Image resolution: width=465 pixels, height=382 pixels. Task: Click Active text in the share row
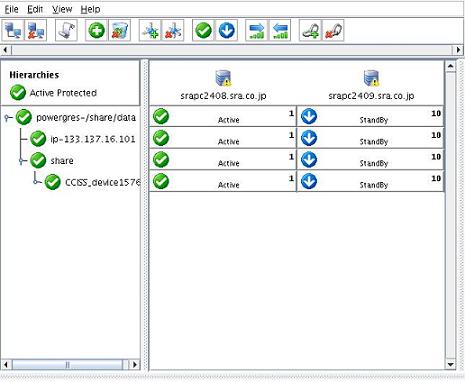pos(229,163)
